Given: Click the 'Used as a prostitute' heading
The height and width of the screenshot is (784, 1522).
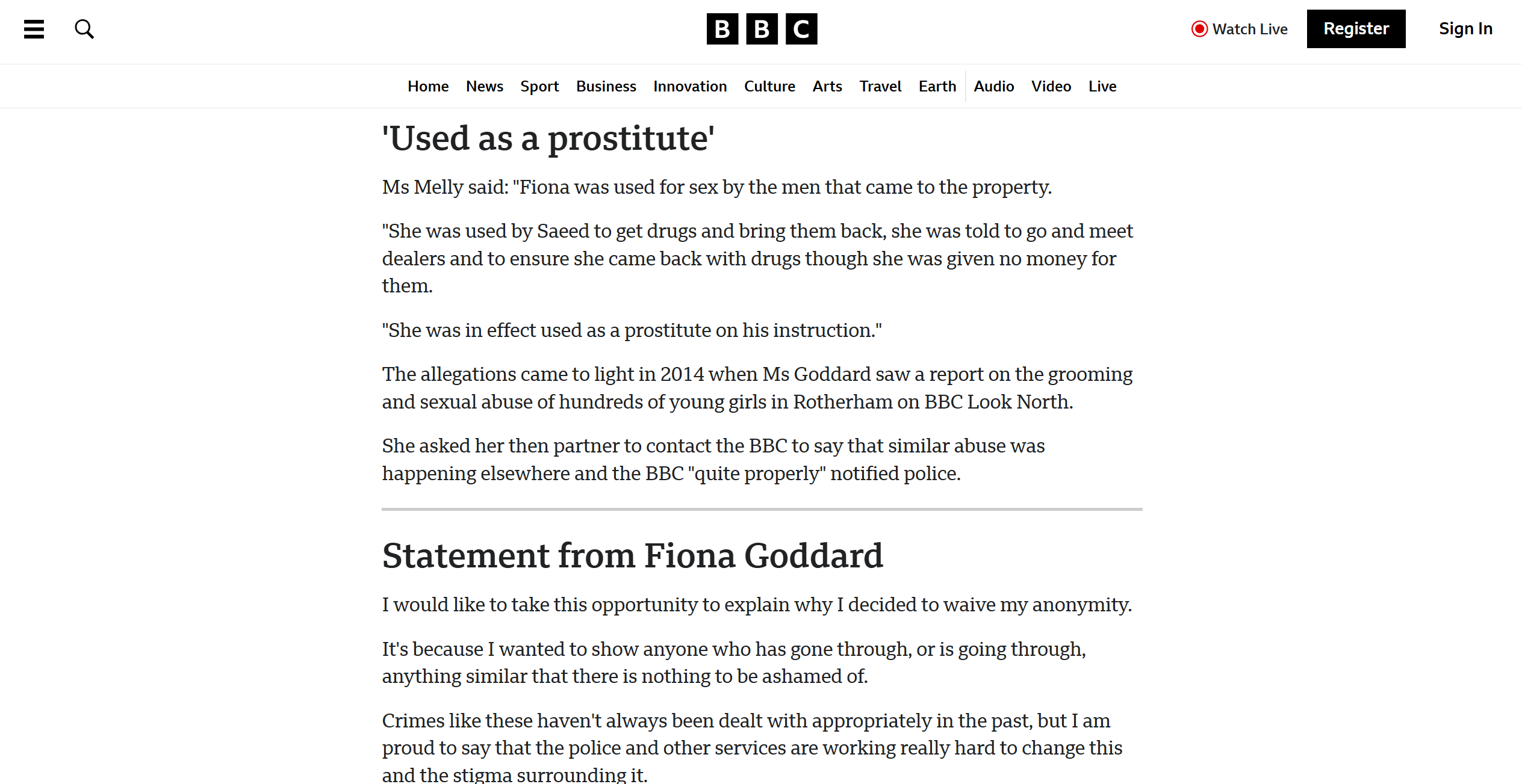Looking at the screenshot, I should coord(548,138).
